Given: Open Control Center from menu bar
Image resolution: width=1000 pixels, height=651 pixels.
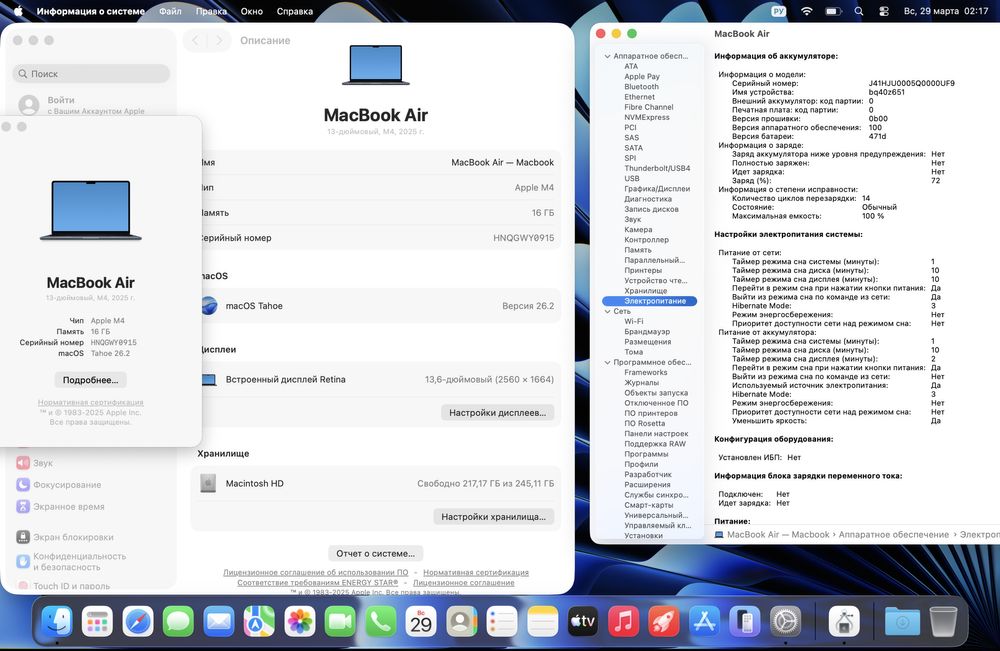Looking at the screenshot, I should (884, 11).
